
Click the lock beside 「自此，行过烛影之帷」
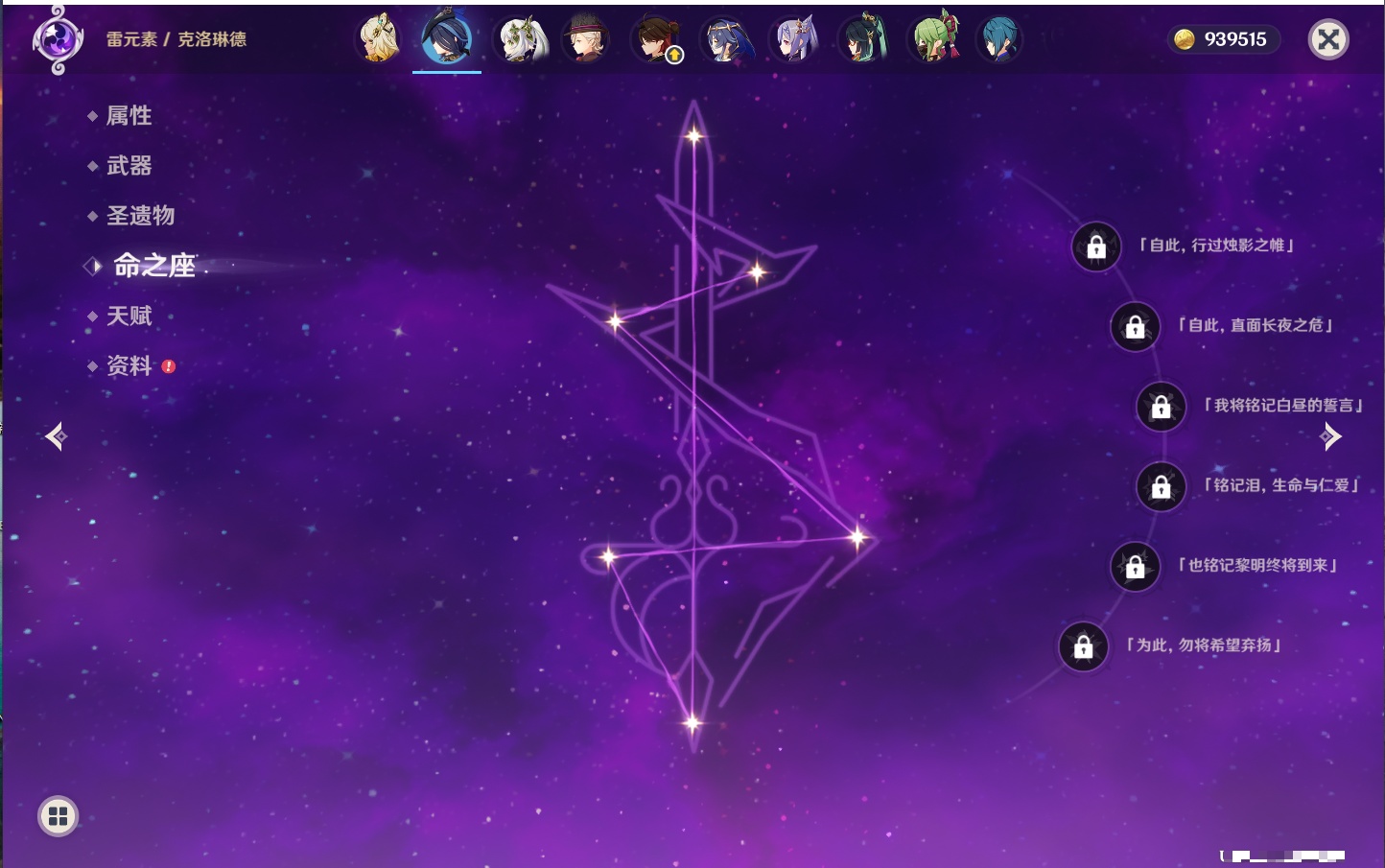[x=1096, y=247]
